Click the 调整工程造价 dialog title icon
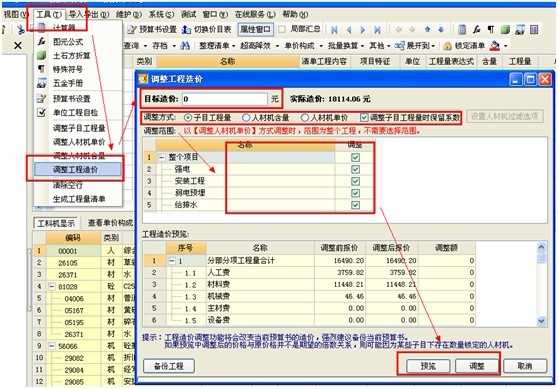Image resolution: width=558 pixels, height=389 pixels. (143, 78)
